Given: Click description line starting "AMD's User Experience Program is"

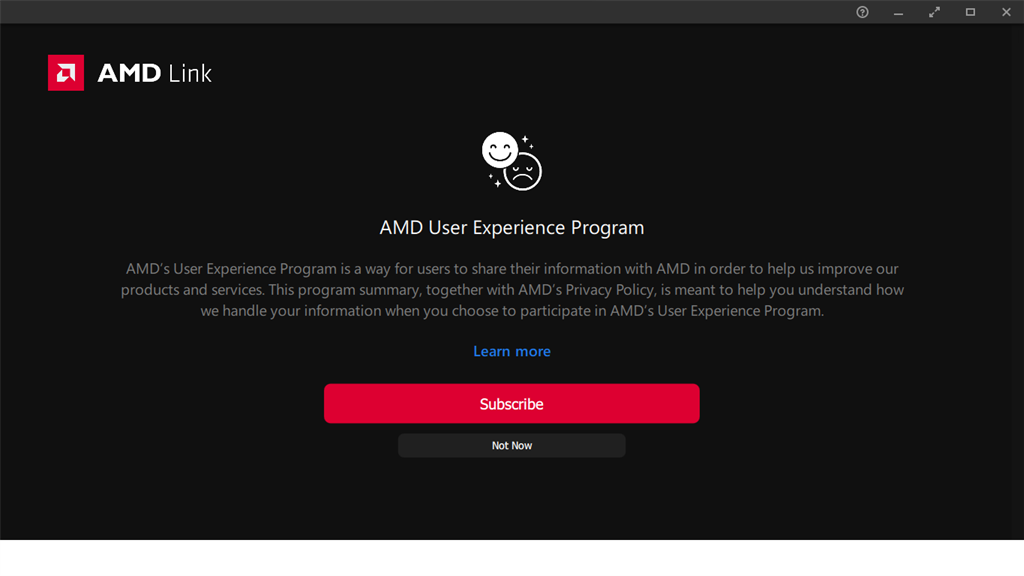Looking at the screenshot, I should (x=512, y=269).
